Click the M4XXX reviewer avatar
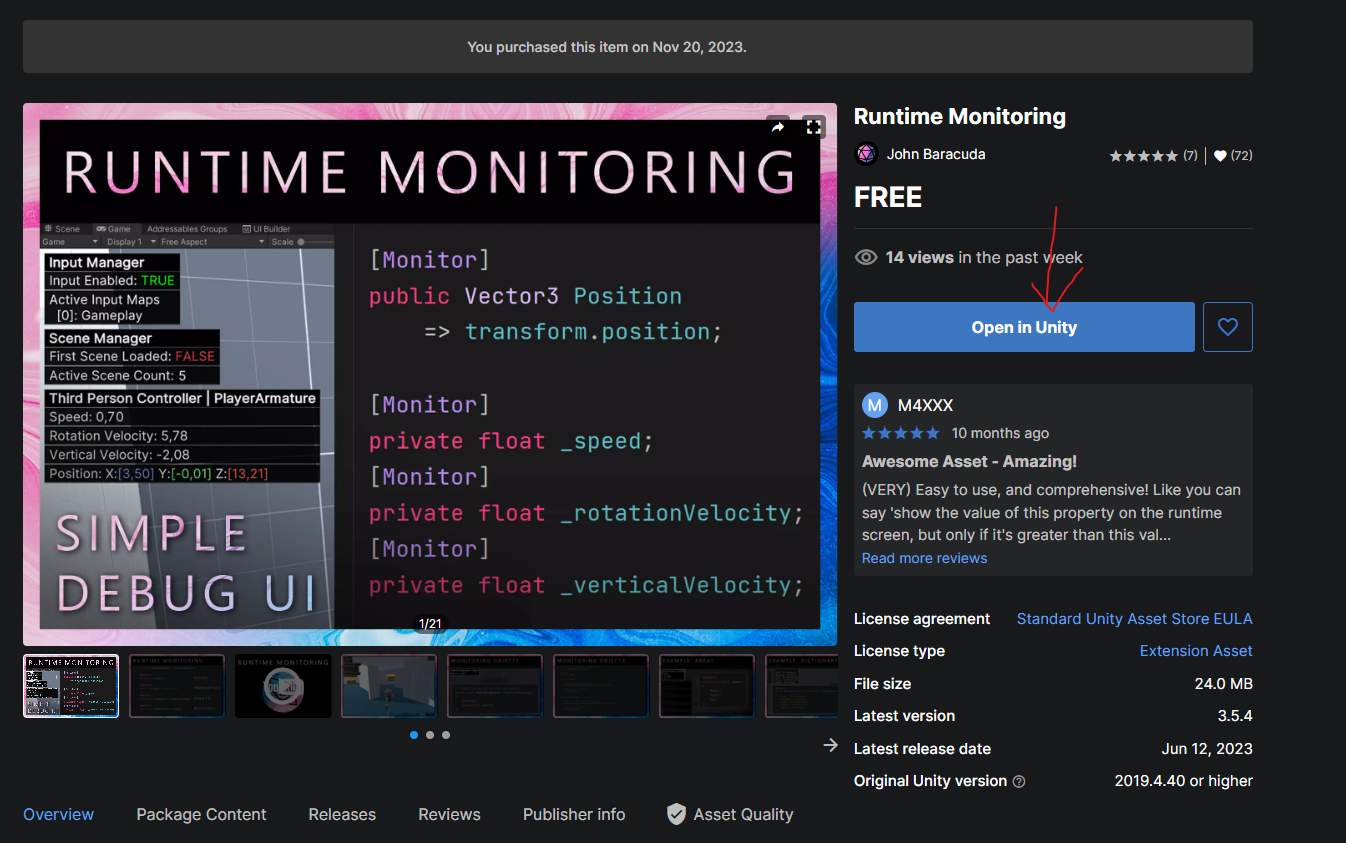 (875, 405)
